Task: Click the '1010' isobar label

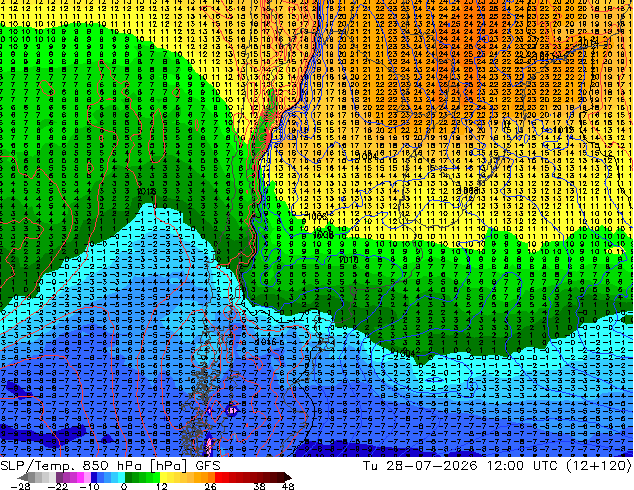Action: pyautogui.click(x=348, y=260)
